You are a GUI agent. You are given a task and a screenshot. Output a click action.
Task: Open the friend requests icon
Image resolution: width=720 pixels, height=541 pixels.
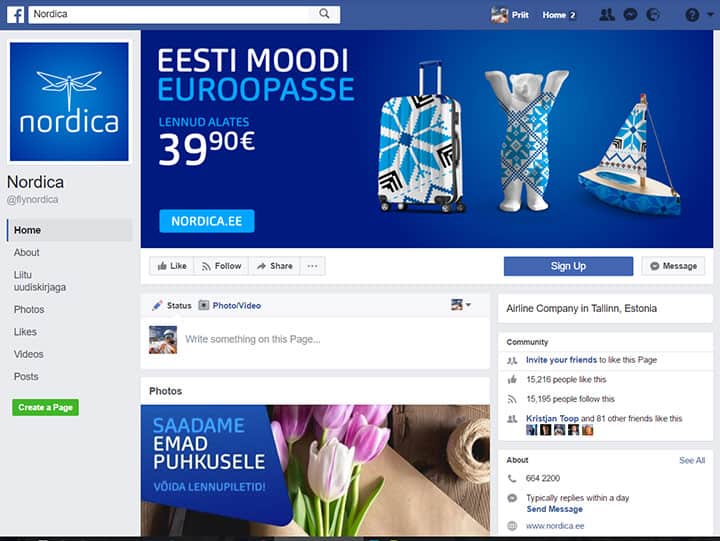coord(607,15)
